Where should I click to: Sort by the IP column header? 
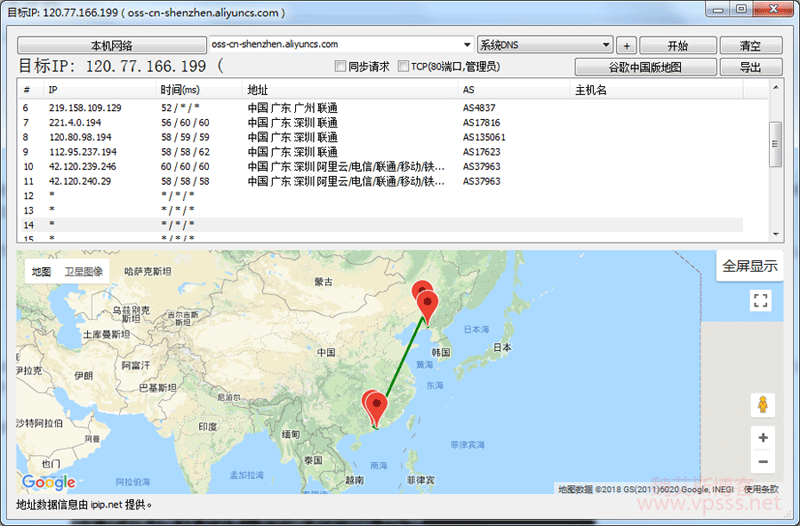(x=99, y=90)
